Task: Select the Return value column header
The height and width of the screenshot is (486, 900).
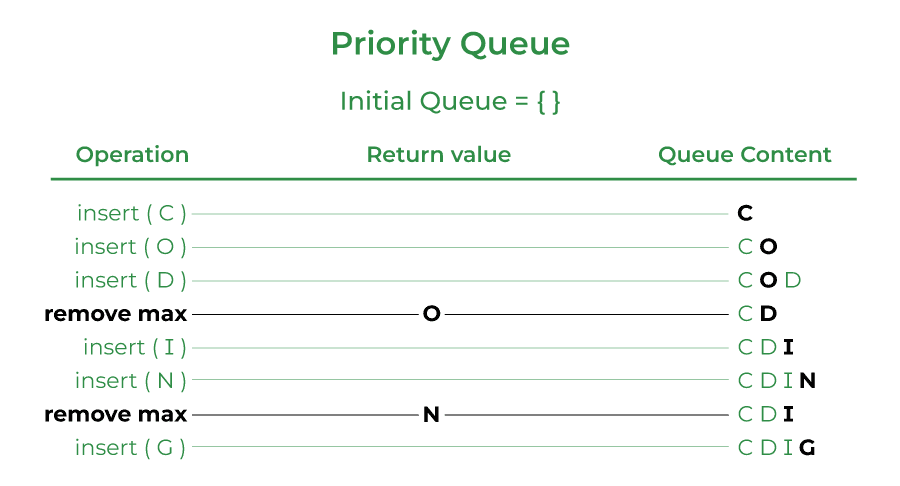Action: pos(438,155)
